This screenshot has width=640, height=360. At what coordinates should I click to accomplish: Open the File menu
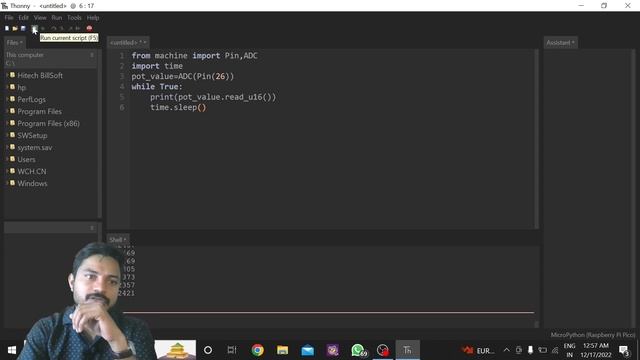(9, 18)
